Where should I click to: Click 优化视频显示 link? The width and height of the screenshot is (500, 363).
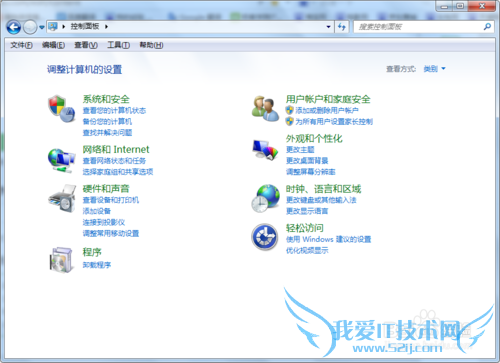(x=307, y=250)
